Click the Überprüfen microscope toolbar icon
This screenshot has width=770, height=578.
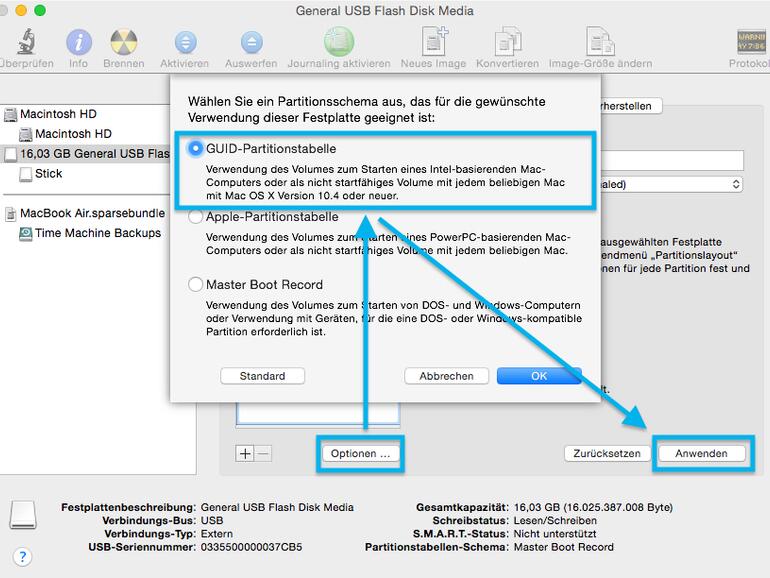click(27, 41)
